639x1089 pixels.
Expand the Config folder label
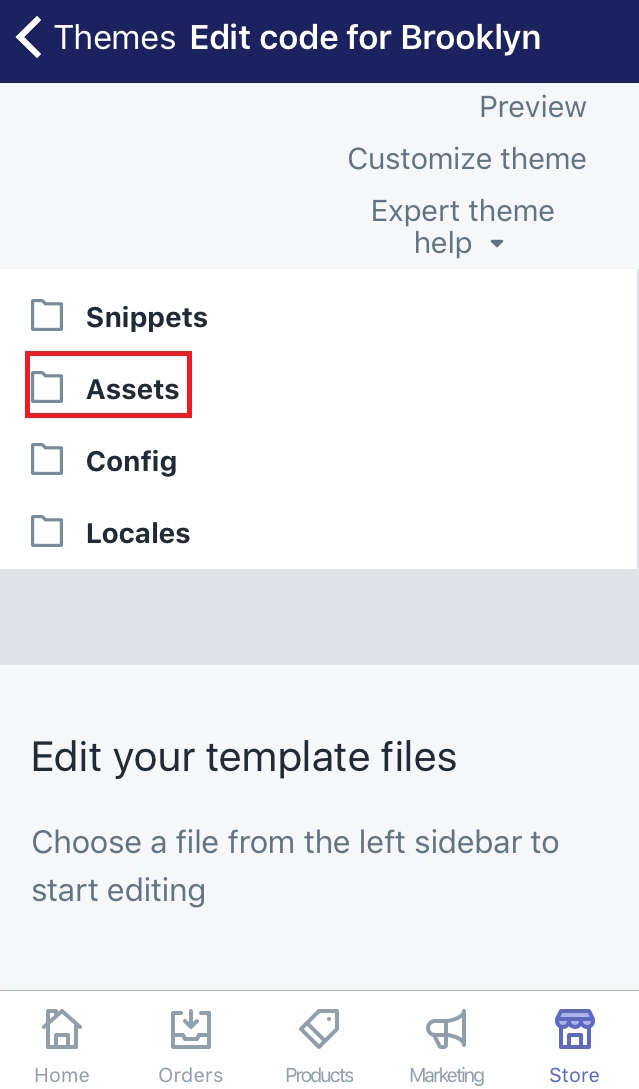[131, 462]
